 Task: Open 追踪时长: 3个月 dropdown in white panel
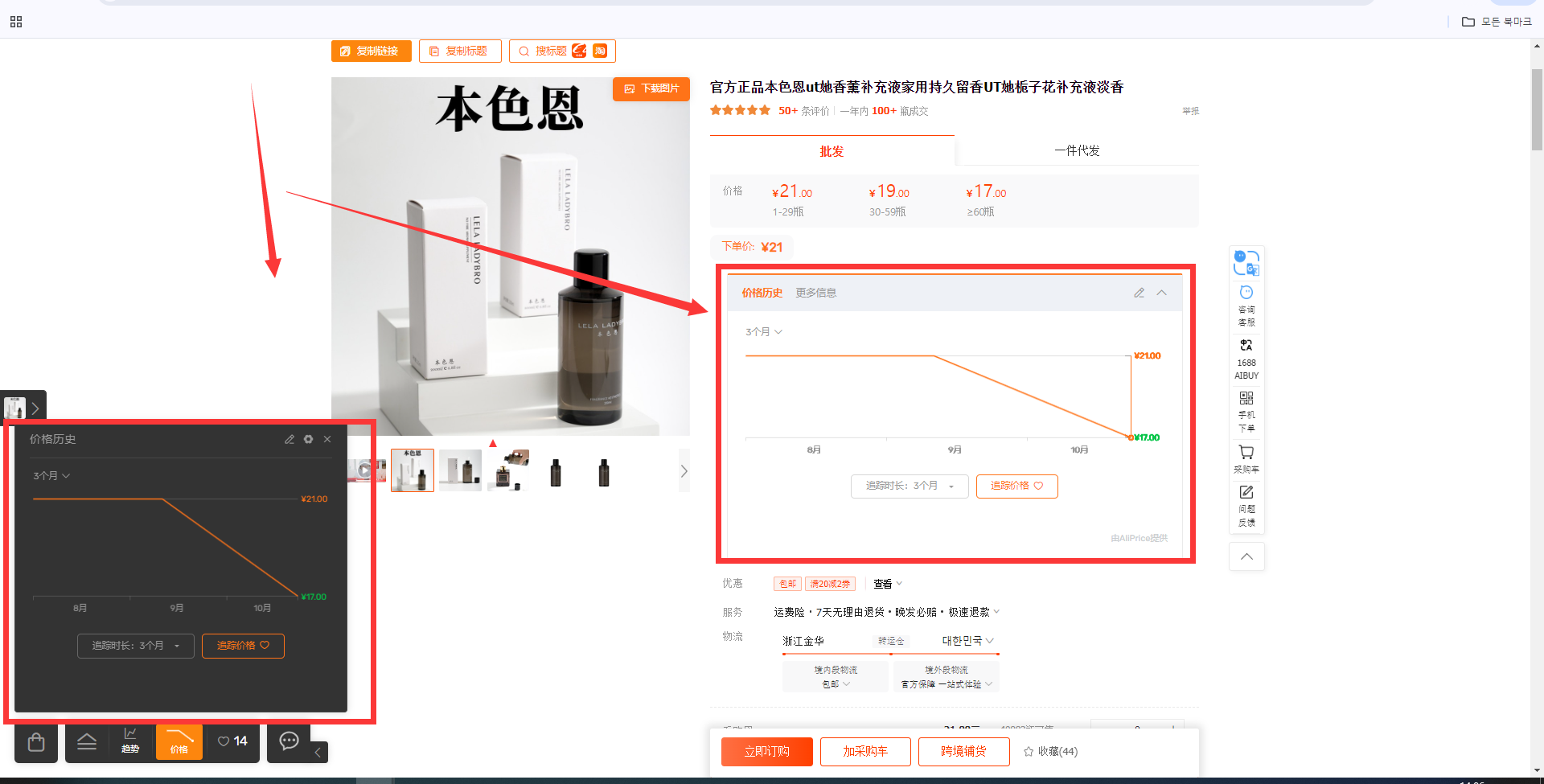(x=910, y=486)
